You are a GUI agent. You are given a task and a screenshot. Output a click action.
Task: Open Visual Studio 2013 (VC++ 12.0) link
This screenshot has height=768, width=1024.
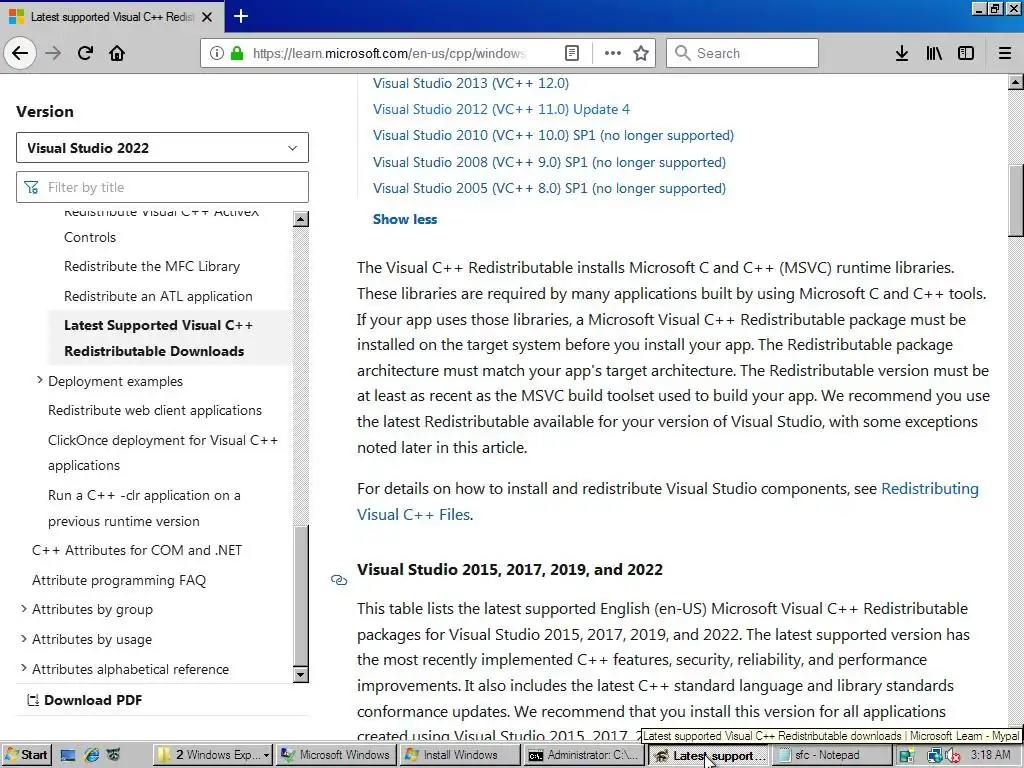[x=471, y=84]
